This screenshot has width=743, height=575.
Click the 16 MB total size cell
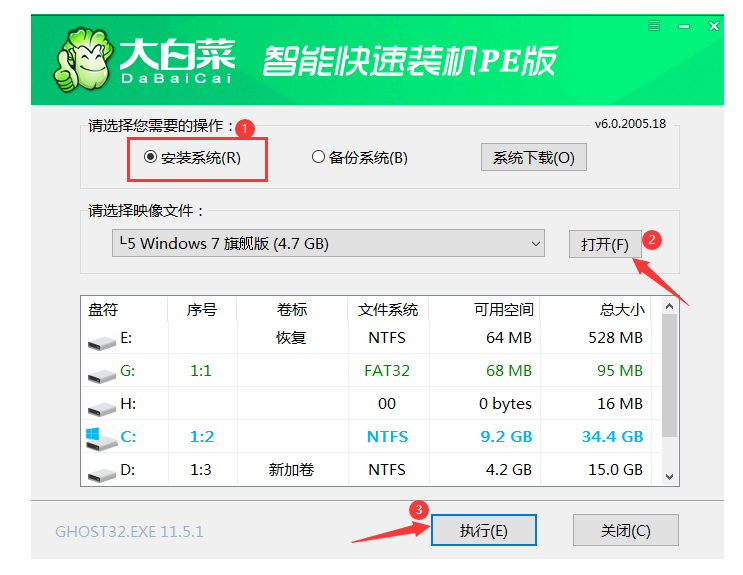[620, 404]
